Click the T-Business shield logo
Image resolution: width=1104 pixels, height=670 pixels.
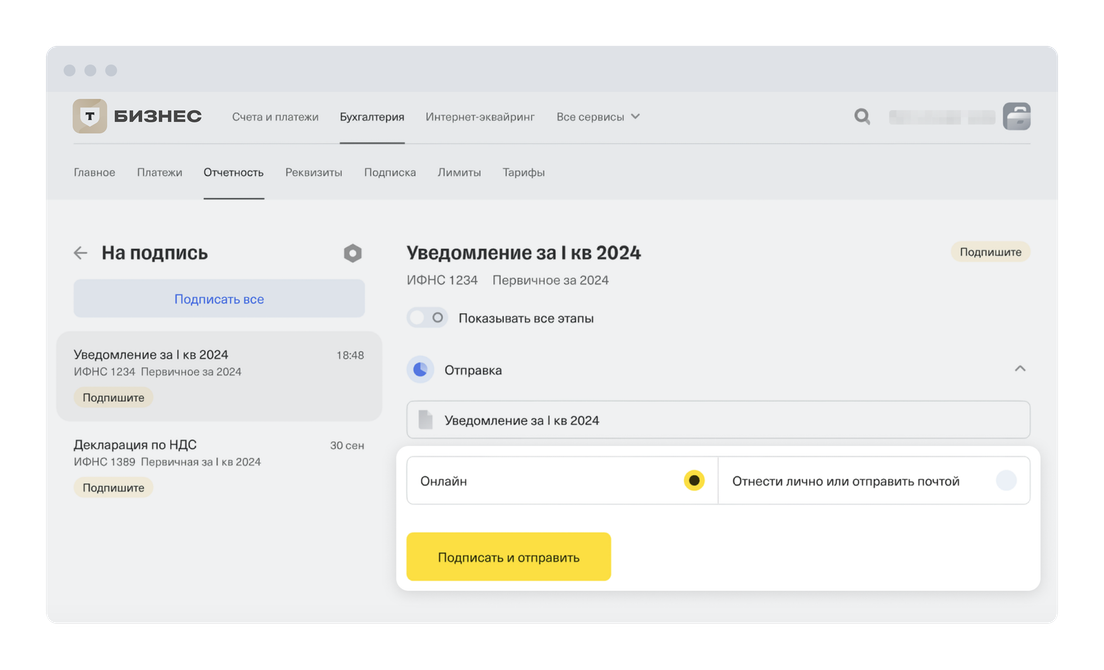[90, 117]
